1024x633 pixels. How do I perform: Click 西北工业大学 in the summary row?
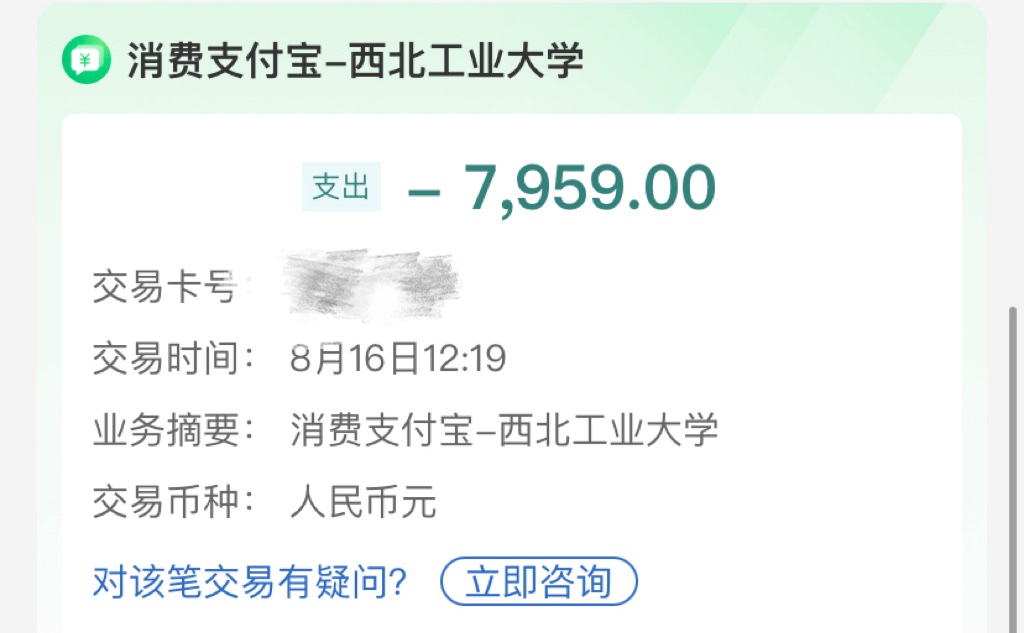point(608,430)
